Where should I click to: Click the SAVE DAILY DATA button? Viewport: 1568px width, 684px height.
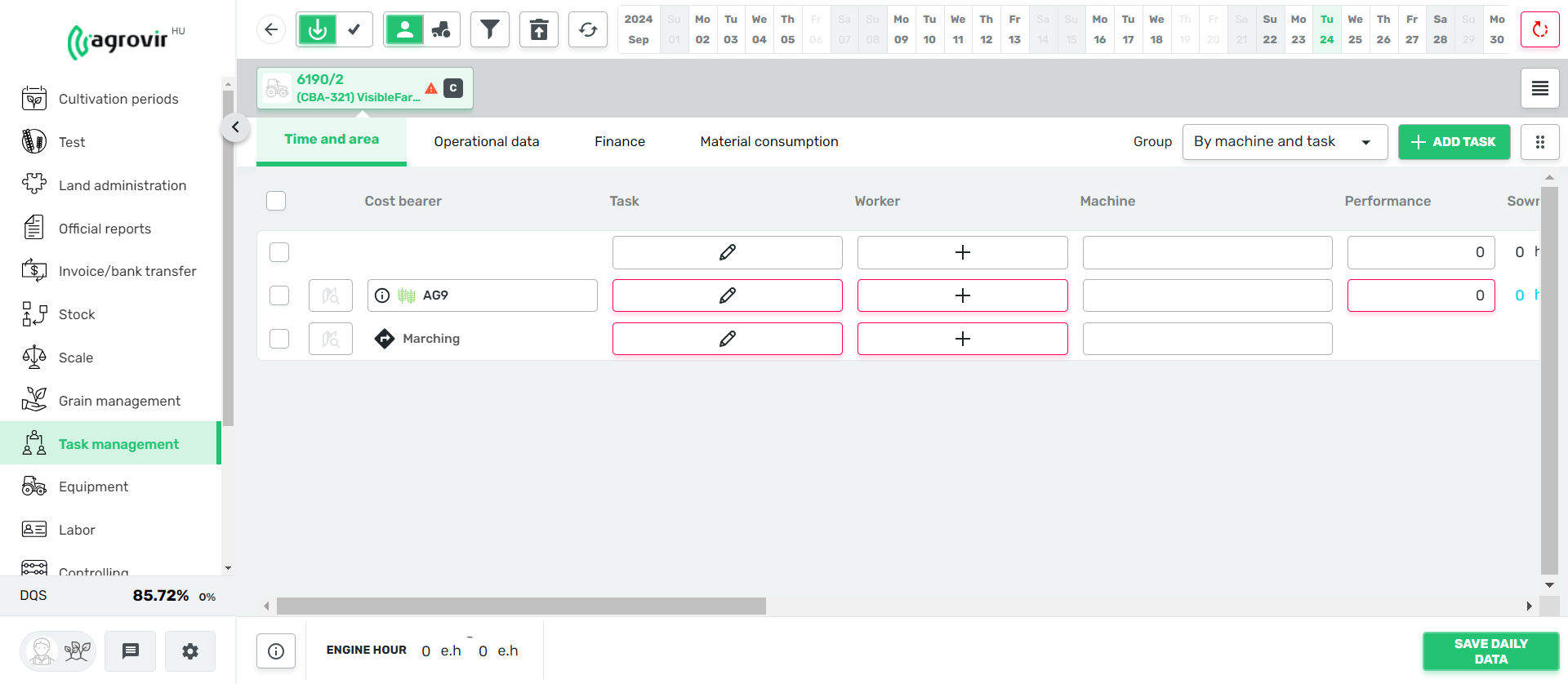pyautogui.click(x=1491, y=651)
